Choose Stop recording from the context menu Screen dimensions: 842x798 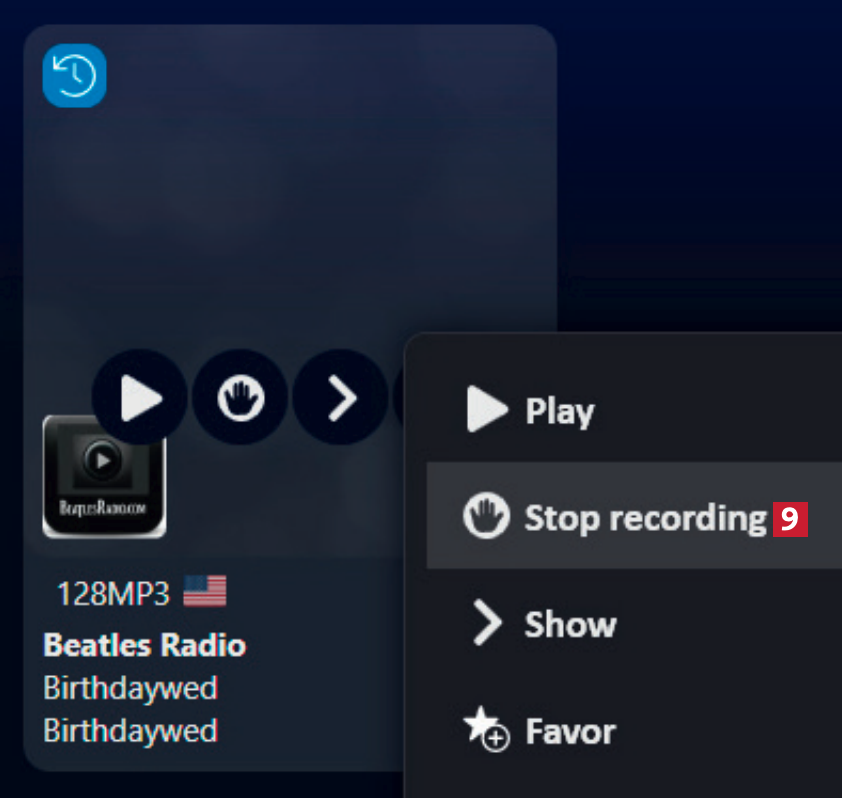click(634, 516)
